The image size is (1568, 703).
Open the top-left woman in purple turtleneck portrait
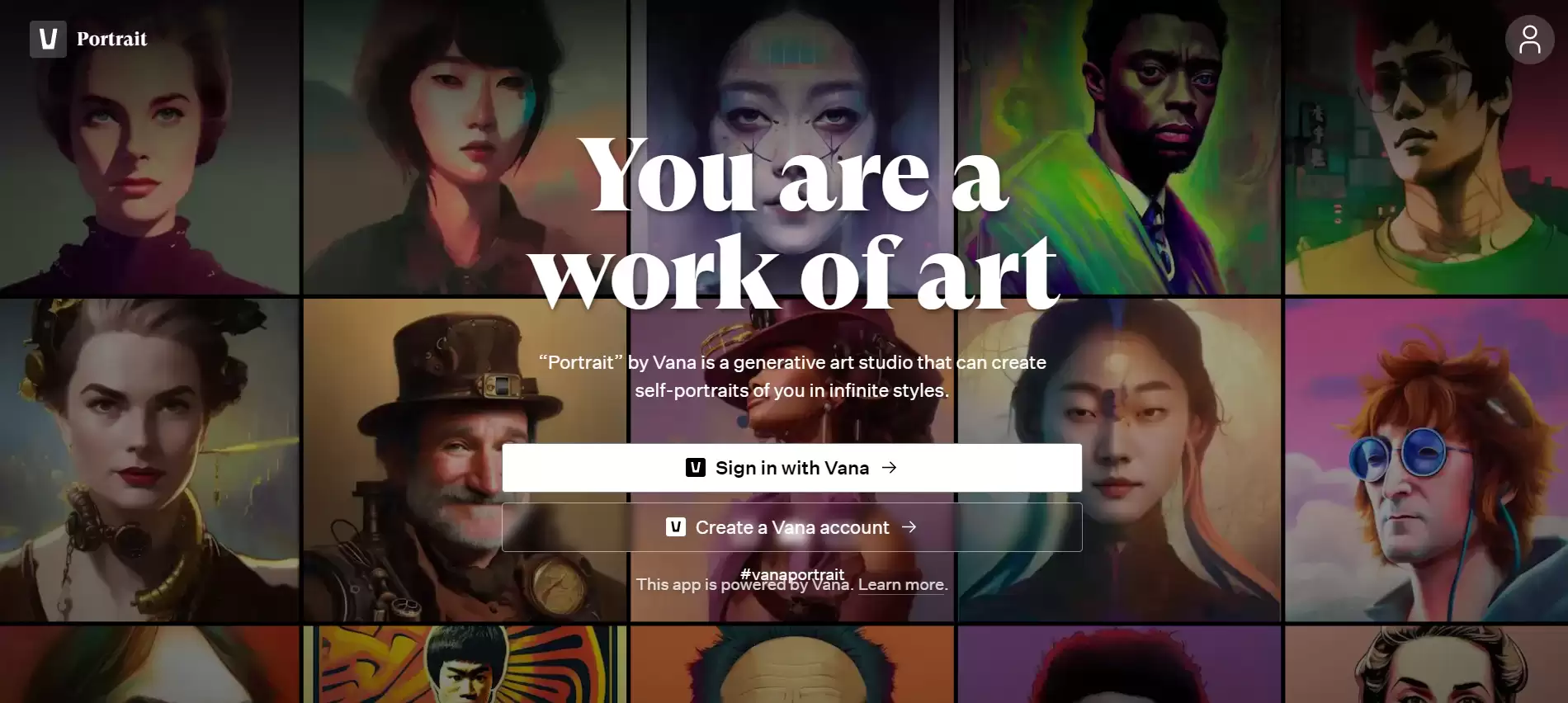[149, 147]
